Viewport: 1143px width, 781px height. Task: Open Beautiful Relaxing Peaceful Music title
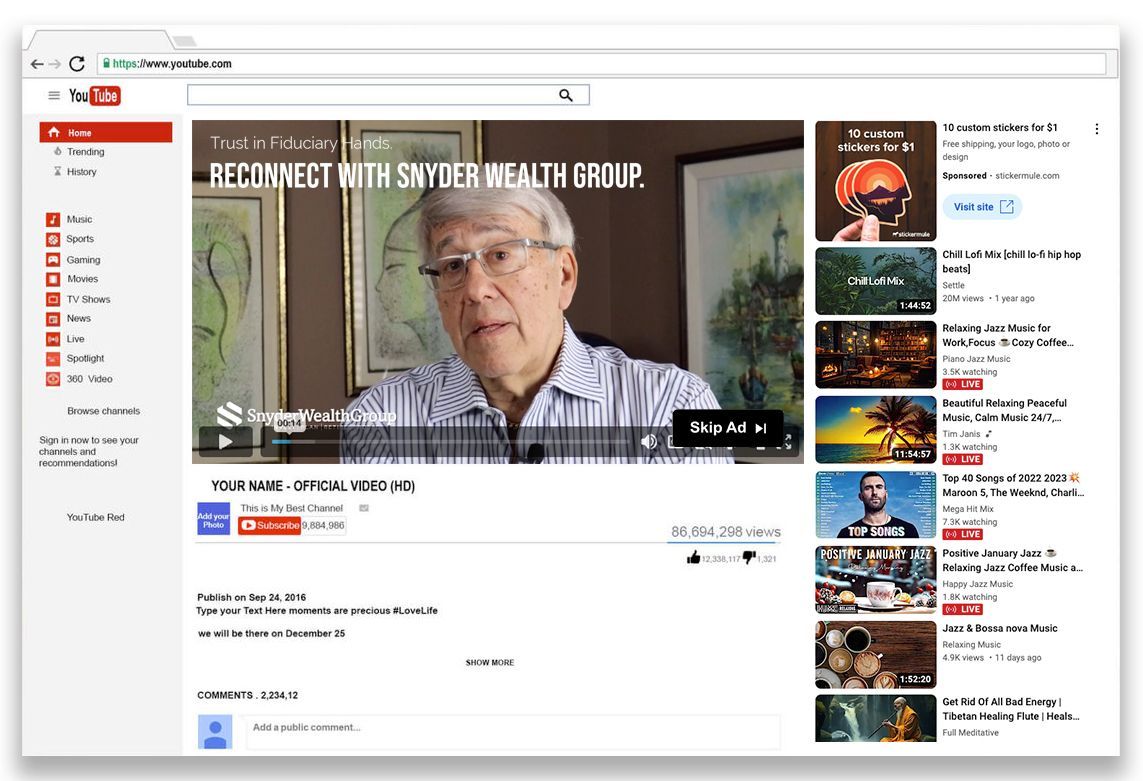click(1004, 410)
